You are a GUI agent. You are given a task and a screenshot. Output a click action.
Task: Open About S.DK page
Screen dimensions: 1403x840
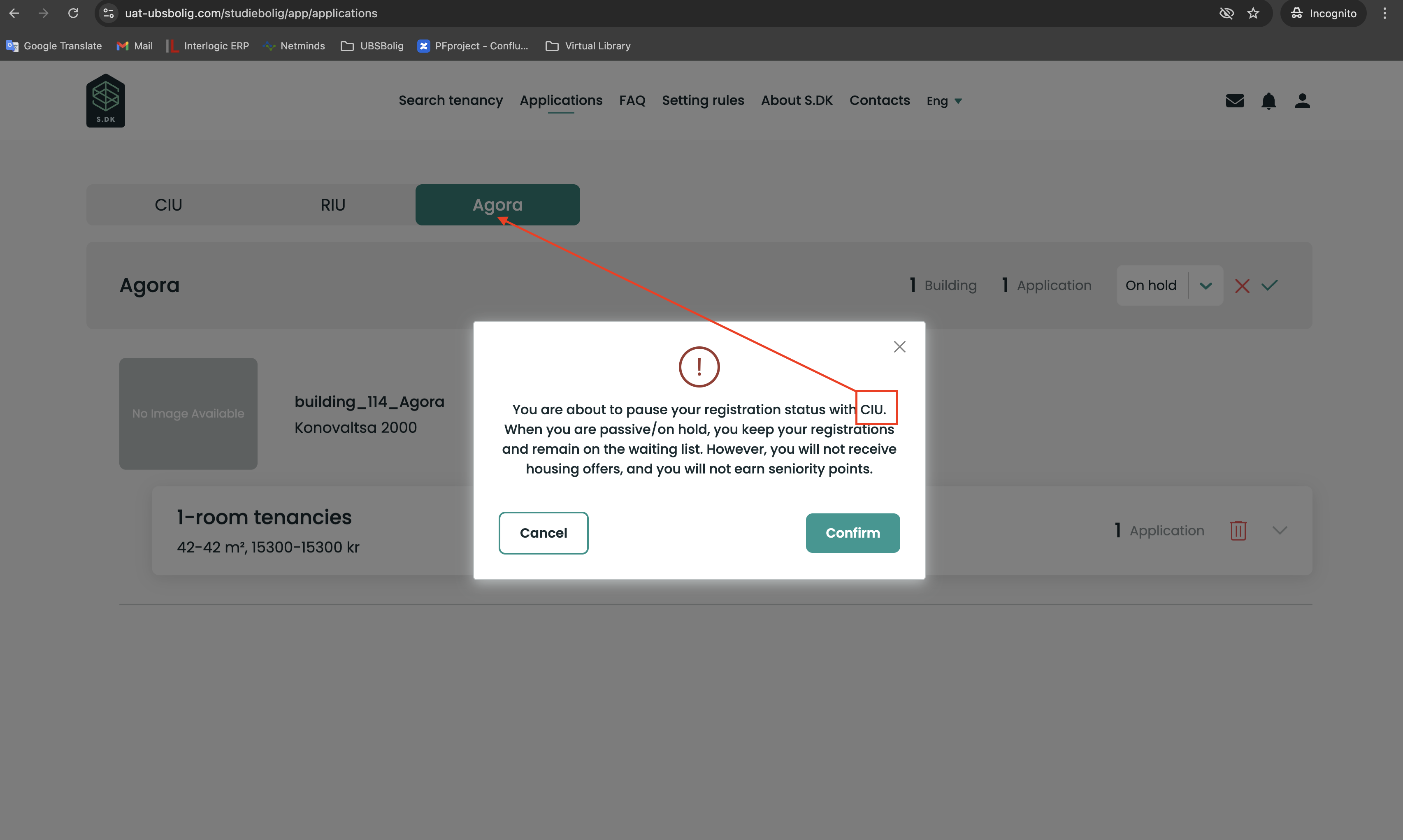tap(797, 100)
